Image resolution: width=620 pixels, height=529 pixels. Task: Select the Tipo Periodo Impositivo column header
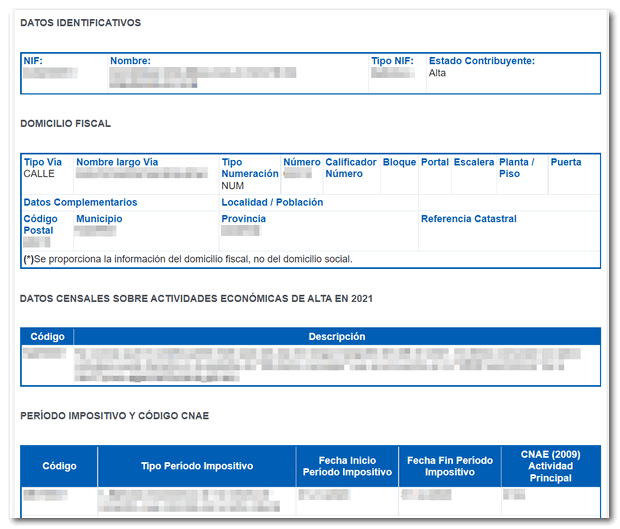197,466
